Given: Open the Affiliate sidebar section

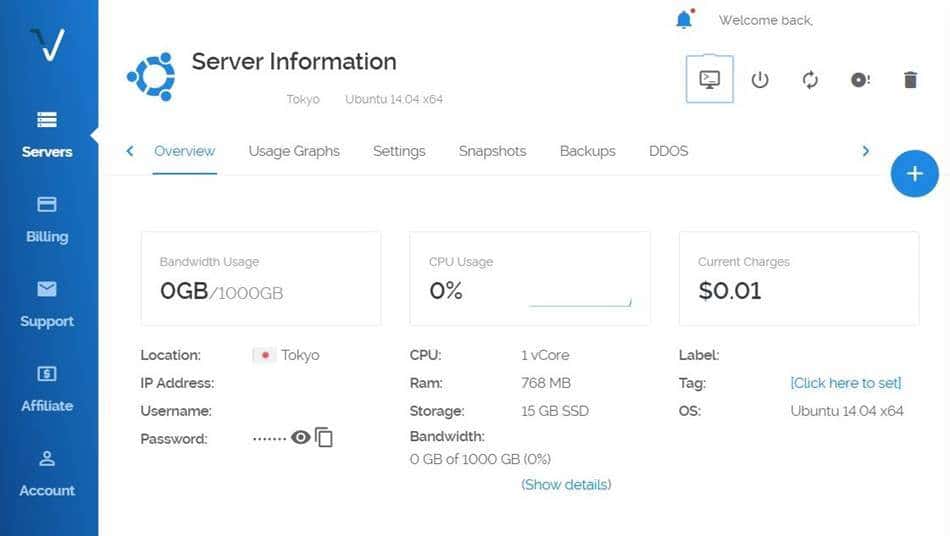Looking at the screenshot, I should pyautogui.click(x=47, y=389).
